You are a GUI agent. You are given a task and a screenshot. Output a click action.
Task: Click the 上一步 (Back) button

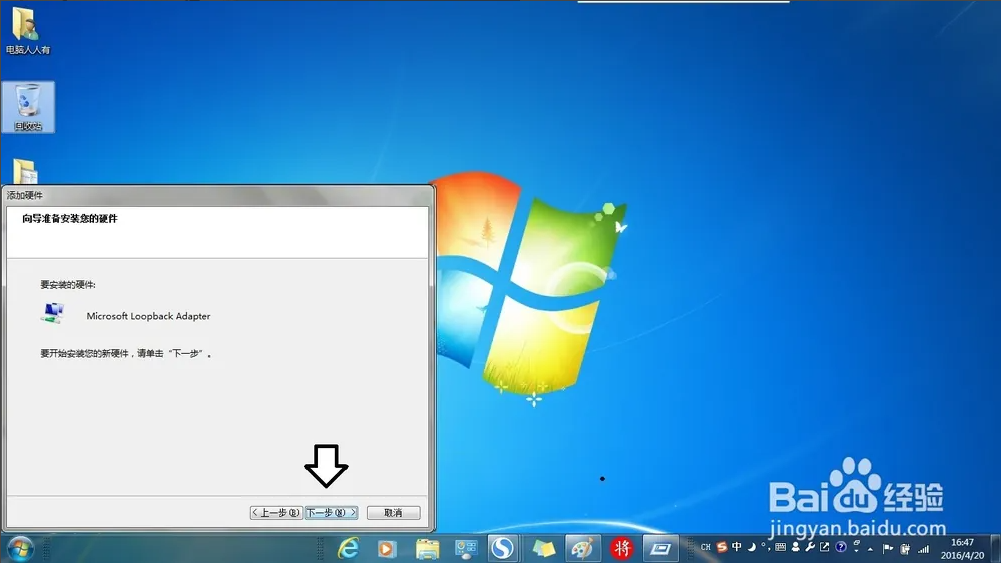[276, 513]
